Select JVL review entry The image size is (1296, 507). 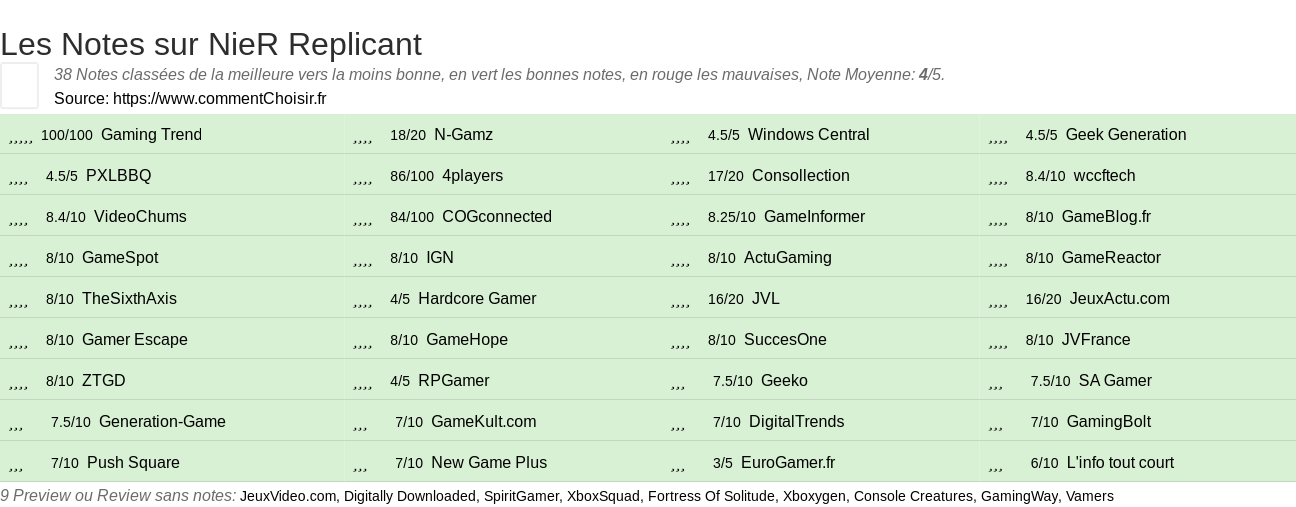point(765,299)
